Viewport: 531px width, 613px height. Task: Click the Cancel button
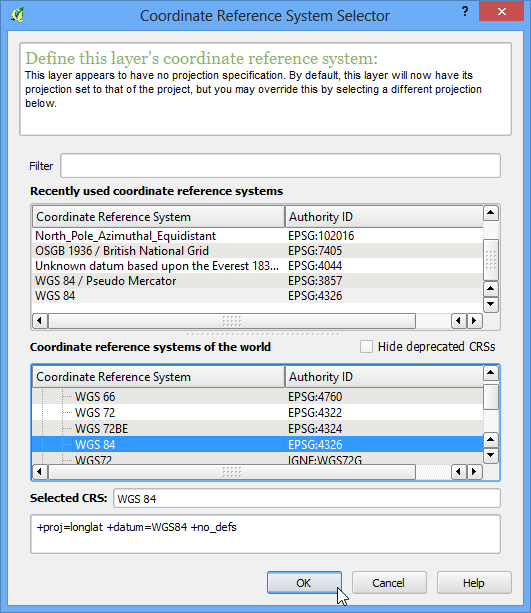click(389, 583)
